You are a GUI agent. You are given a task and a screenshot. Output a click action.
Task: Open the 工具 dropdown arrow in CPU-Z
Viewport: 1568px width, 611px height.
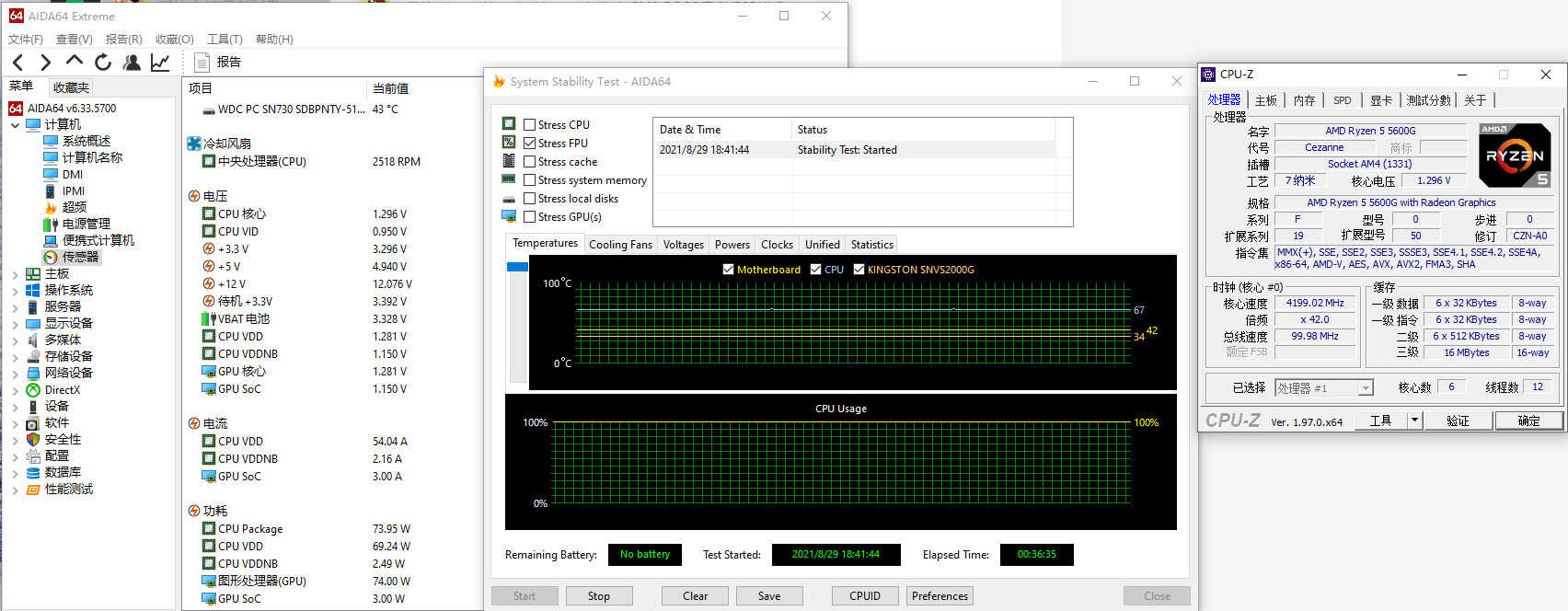[x=1415, y=421]
